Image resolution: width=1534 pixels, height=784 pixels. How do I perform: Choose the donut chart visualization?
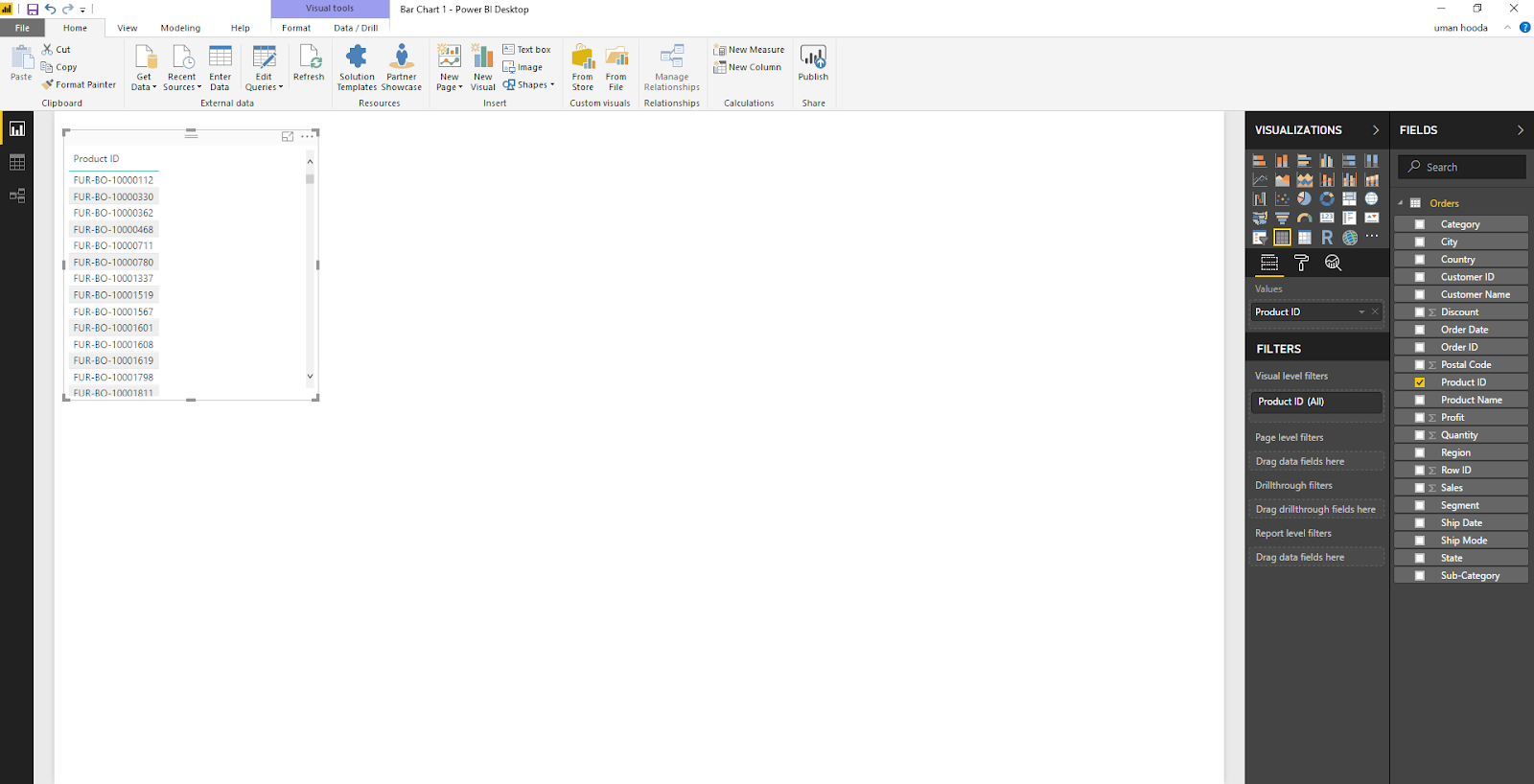1327,198
